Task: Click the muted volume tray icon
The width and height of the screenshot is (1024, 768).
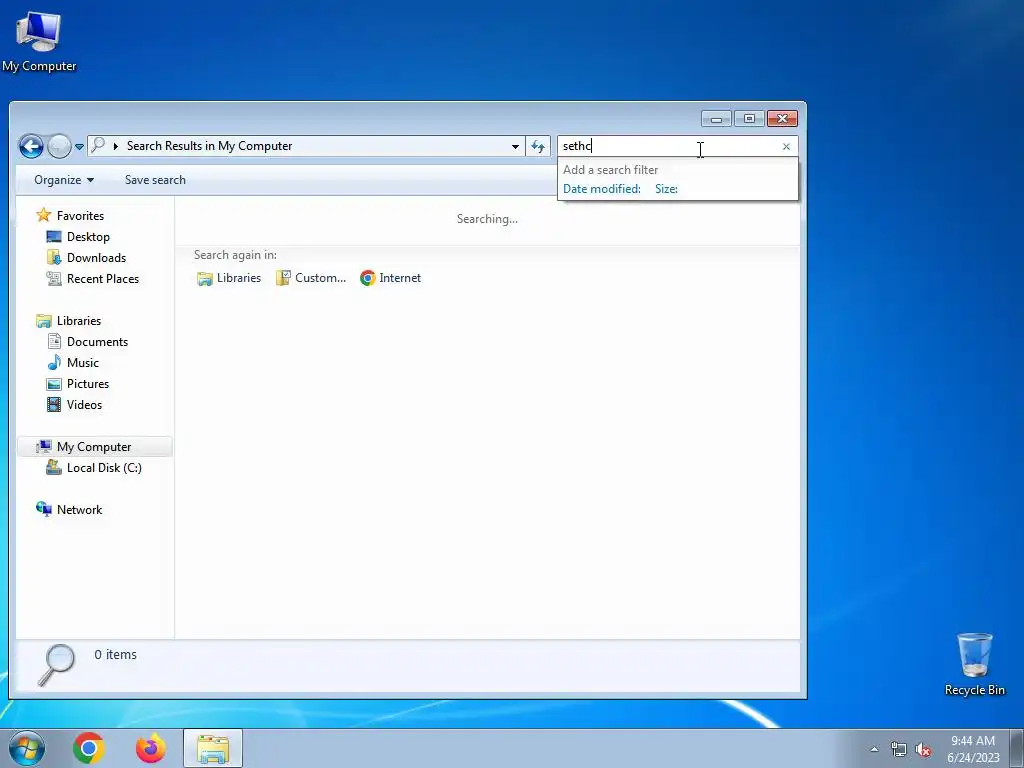Action: point(923,750)
